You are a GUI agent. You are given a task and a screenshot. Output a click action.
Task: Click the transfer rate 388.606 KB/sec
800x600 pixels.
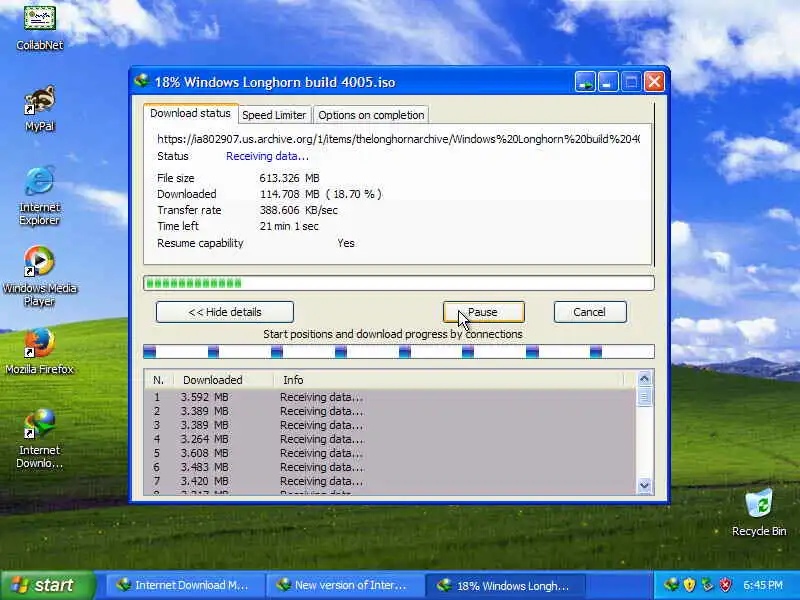[x=298, y=210]
